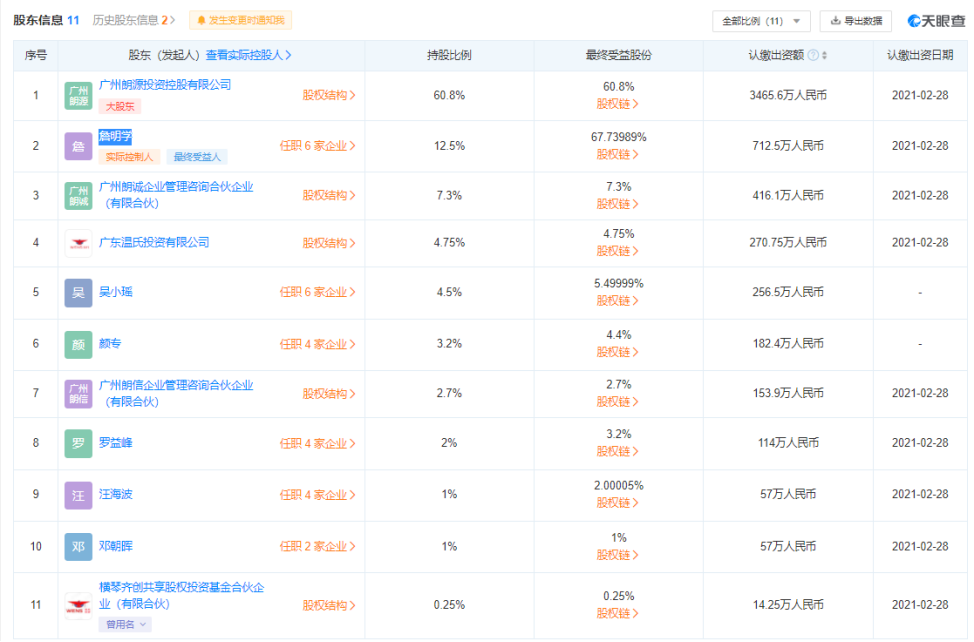974x642 pixels.
Task: Open 股权链 under 0.25% benefit share
Action: (617, 614)
